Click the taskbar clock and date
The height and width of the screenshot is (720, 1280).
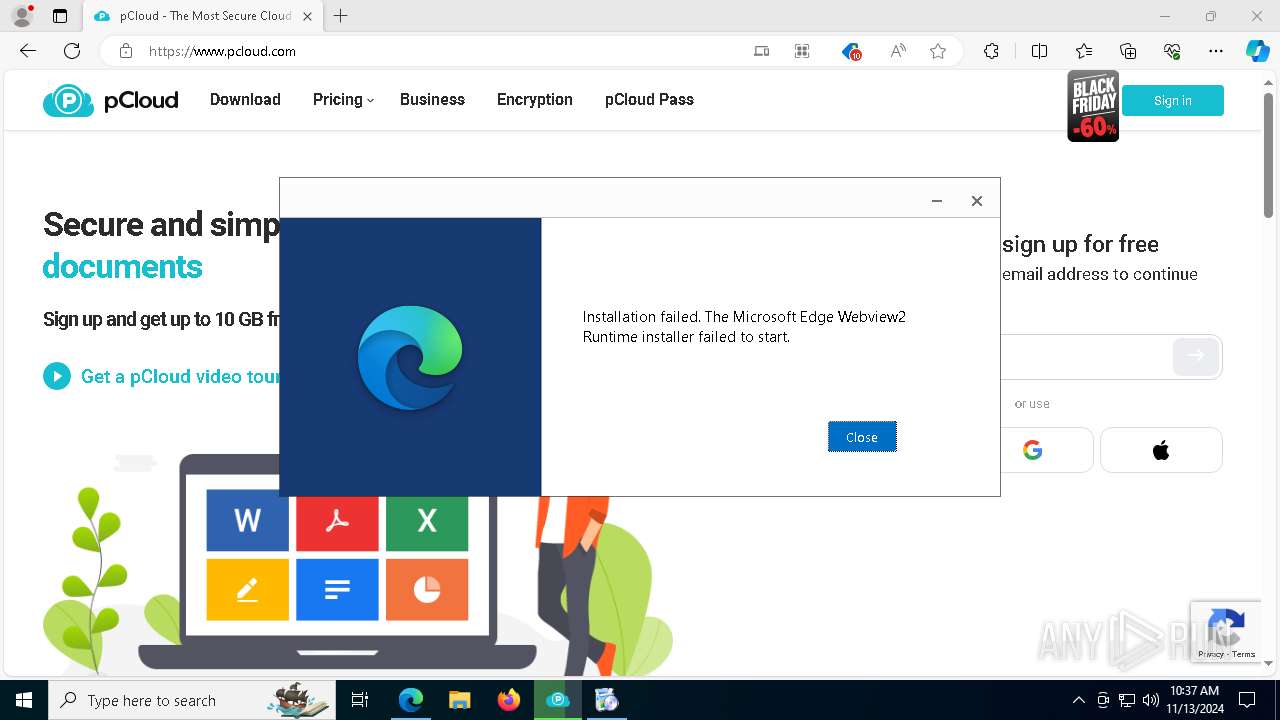[1194, 700]
